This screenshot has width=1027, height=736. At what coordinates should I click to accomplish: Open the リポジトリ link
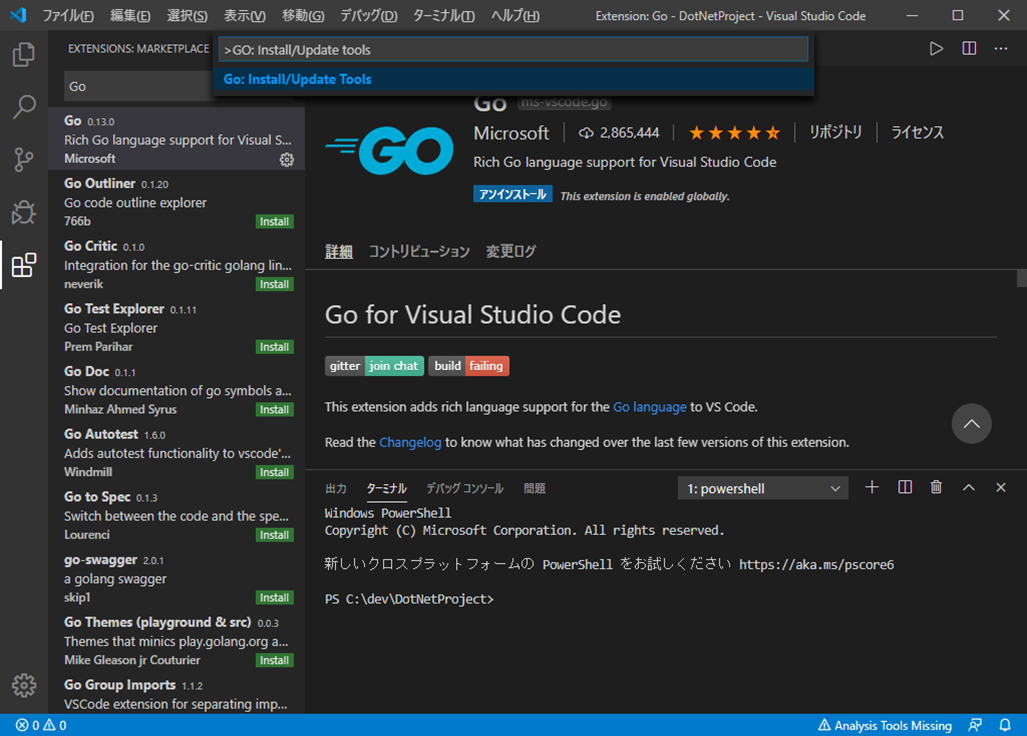[x=835, y=132]
